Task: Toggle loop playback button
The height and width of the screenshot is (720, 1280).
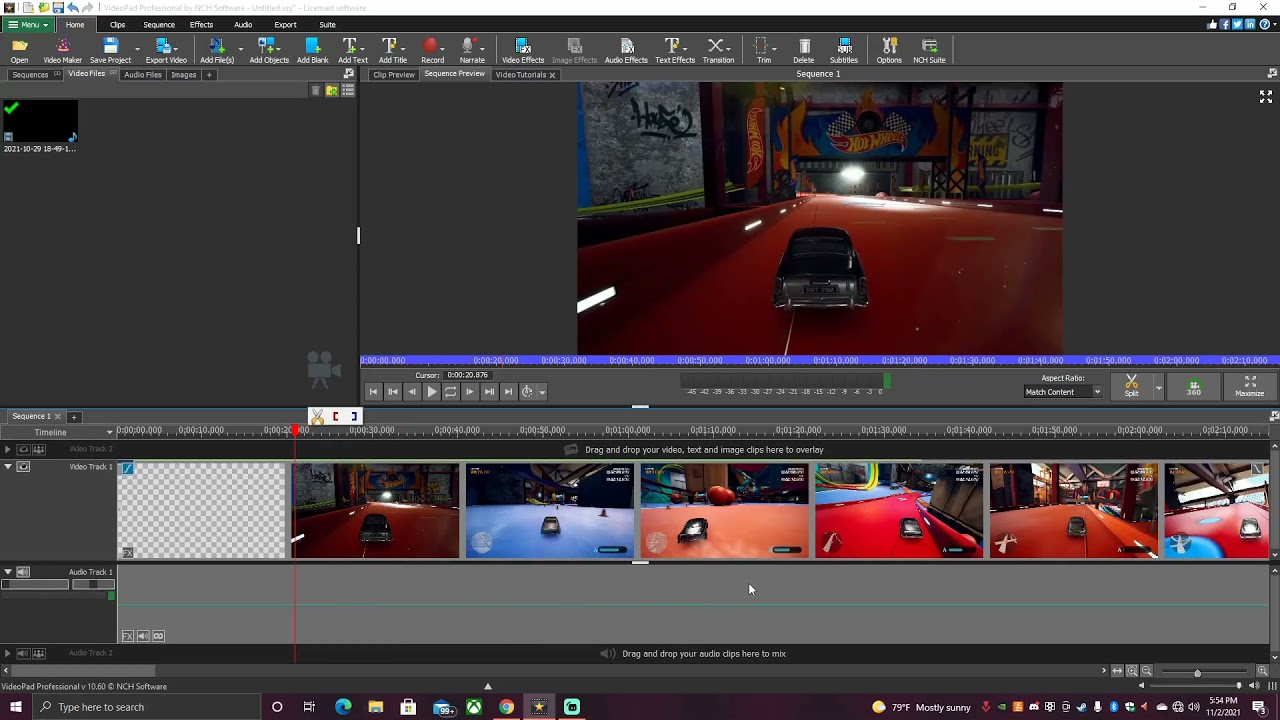Action: click(x=450, y=392)
